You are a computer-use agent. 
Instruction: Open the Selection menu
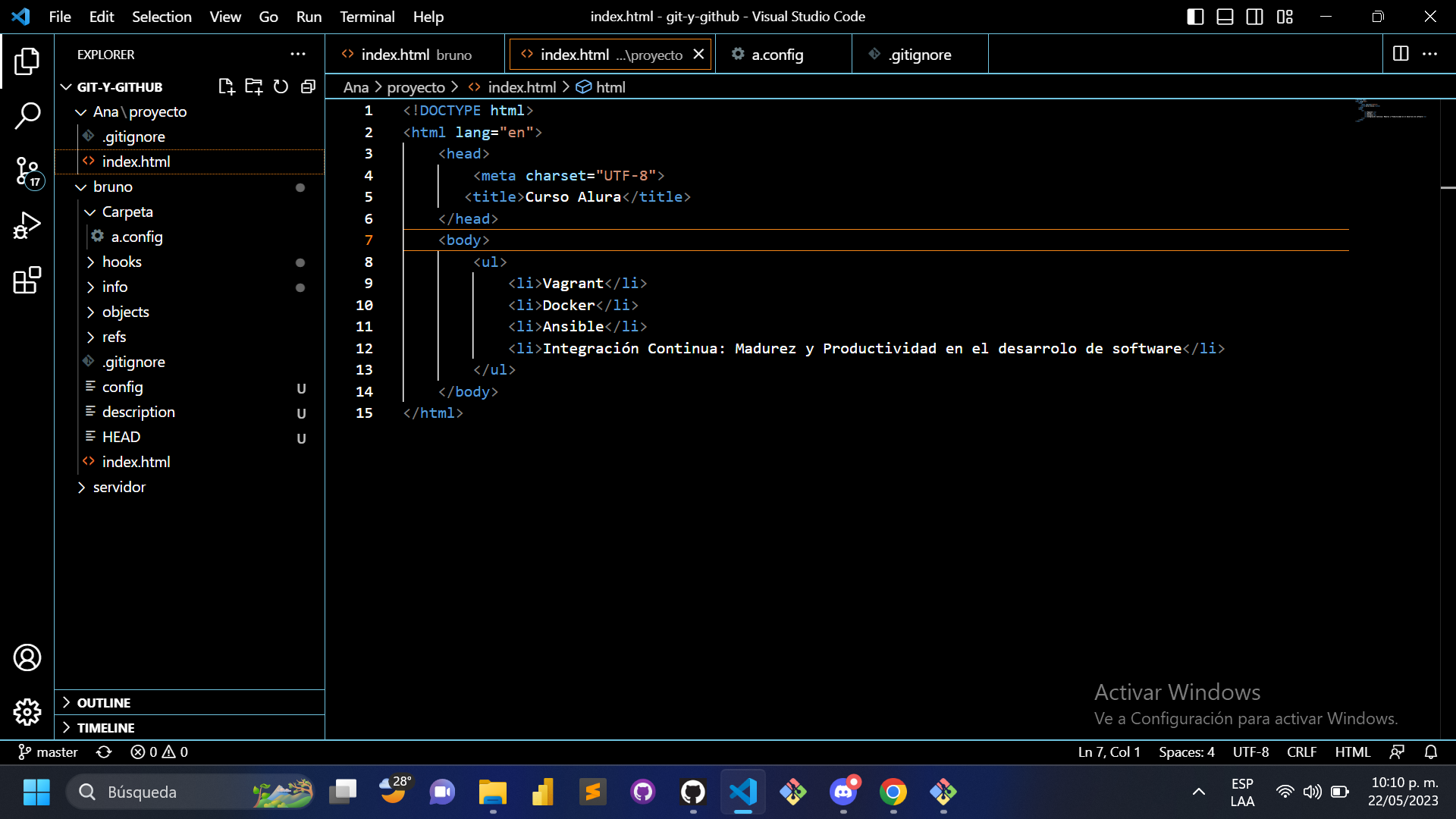click(162, 17)
